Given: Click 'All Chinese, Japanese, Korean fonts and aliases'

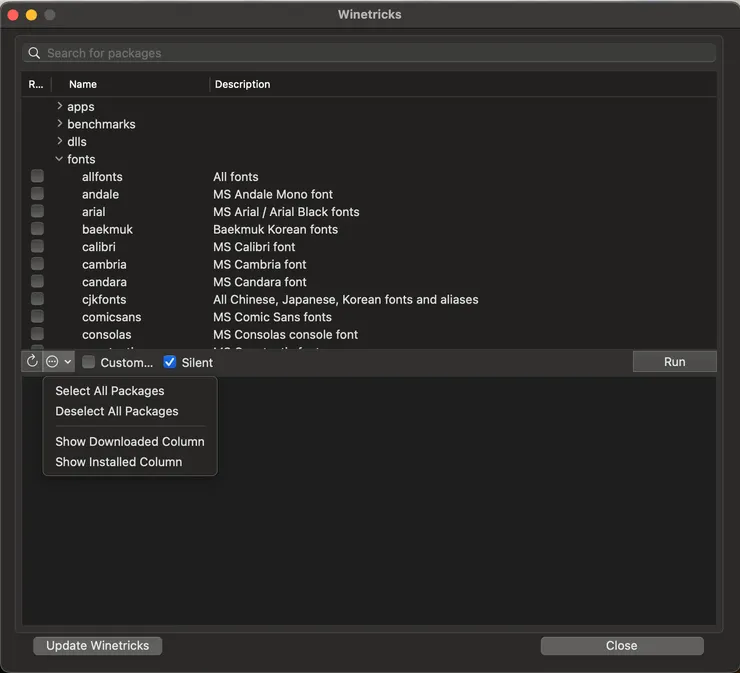Looking at the screenshot, I should [x=345, y=299].
